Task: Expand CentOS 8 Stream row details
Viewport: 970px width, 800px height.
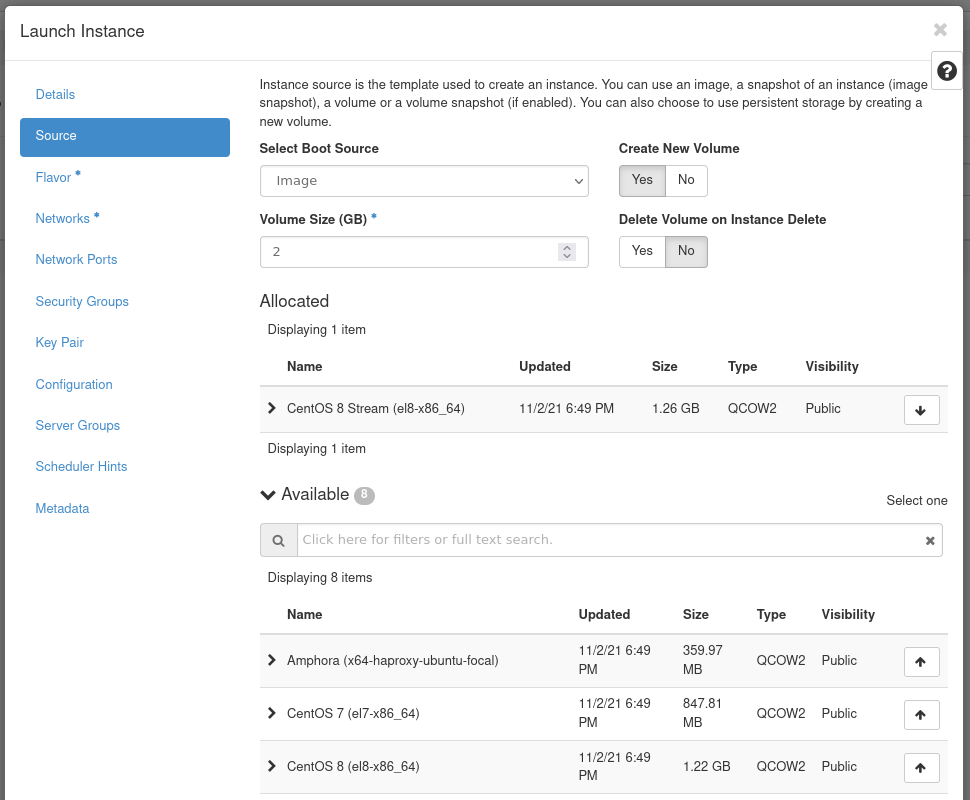Action: pyautogui.click(x=272, y=409)
